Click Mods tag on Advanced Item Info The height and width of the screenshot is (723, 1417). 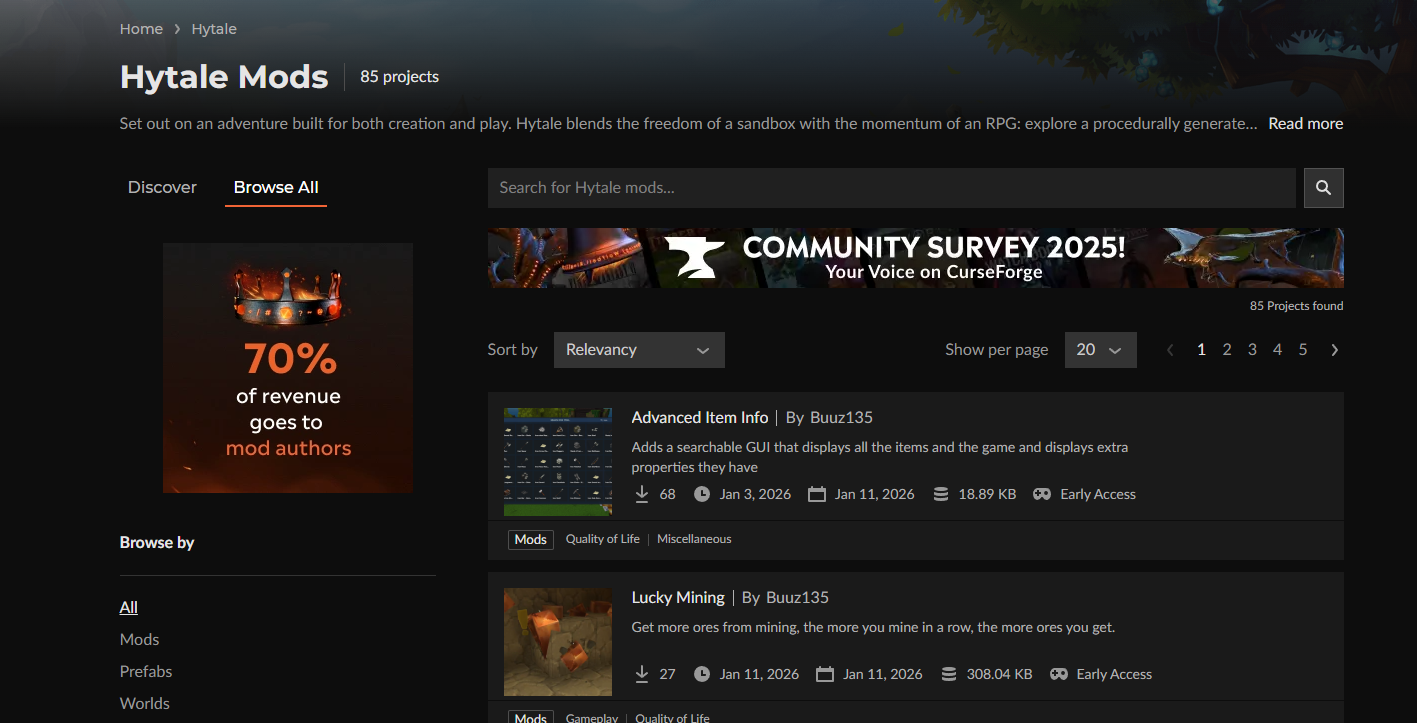(x=530, y=539)
